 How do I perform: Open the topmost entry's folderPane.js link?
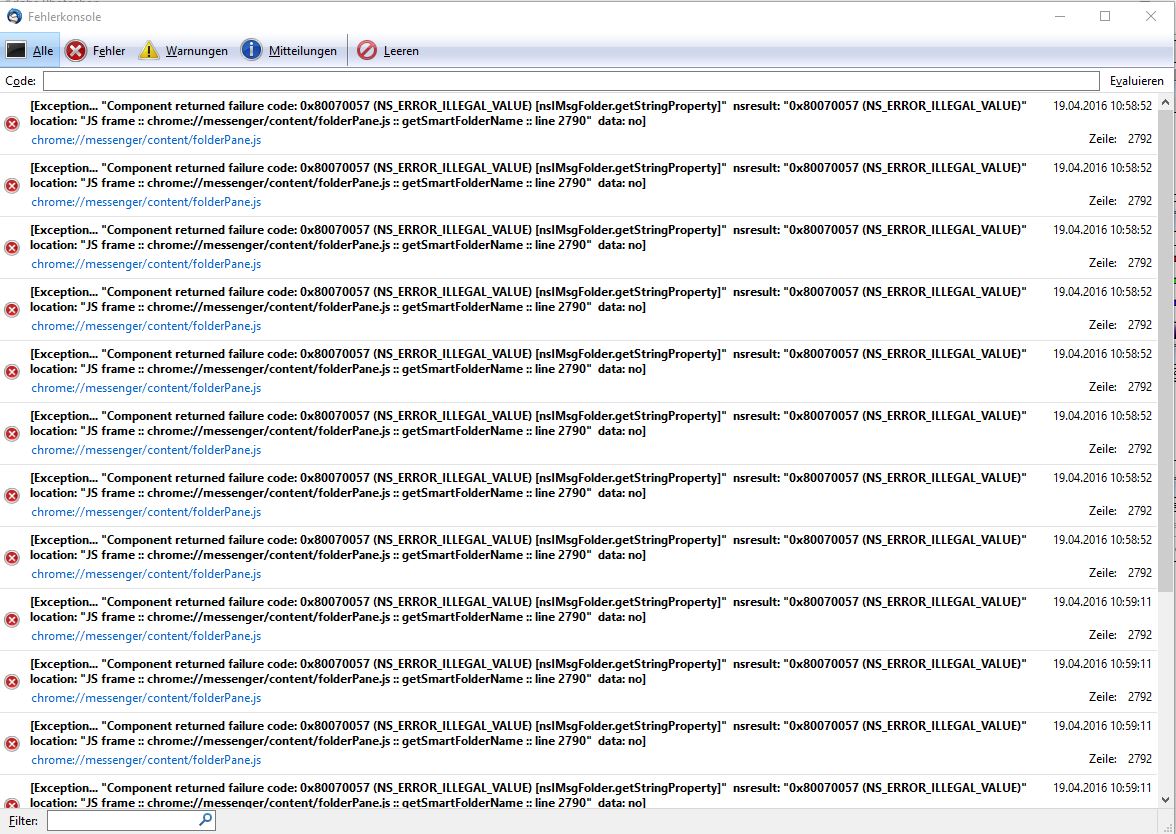[146, 140]
